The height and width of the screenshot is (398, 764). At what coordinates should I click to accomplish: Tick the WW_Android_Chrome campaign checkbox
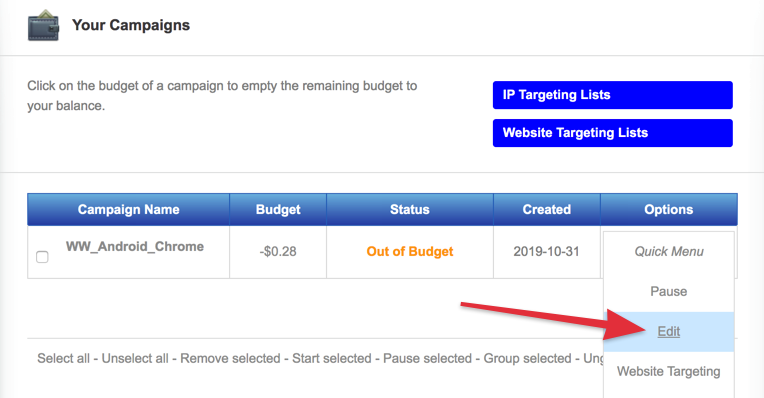(x=42, y=257)
